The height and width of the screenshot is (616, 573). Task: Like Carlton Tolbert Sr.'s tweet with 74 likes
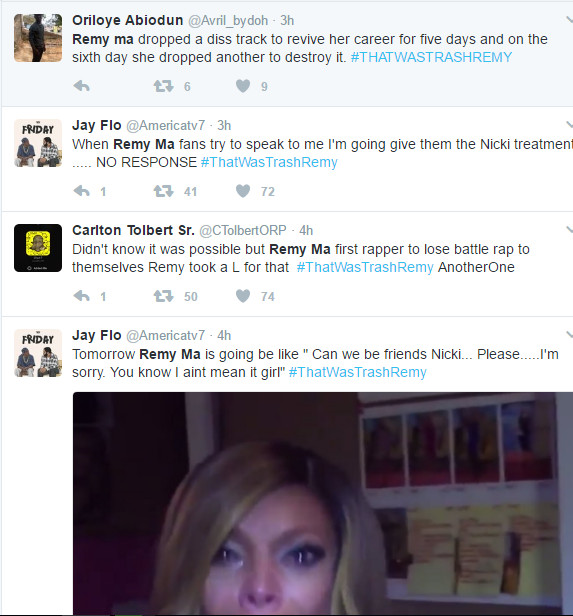243,296
